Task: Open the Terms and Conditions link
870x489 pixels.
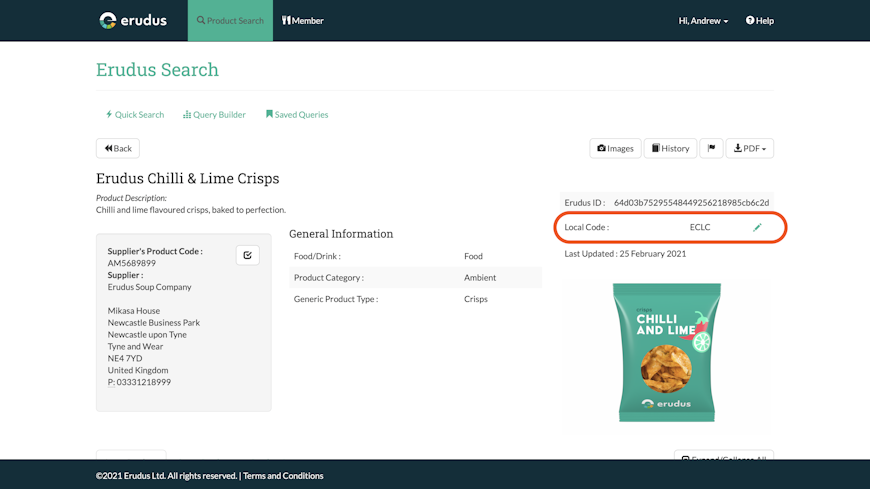Action: pos(283,476)
